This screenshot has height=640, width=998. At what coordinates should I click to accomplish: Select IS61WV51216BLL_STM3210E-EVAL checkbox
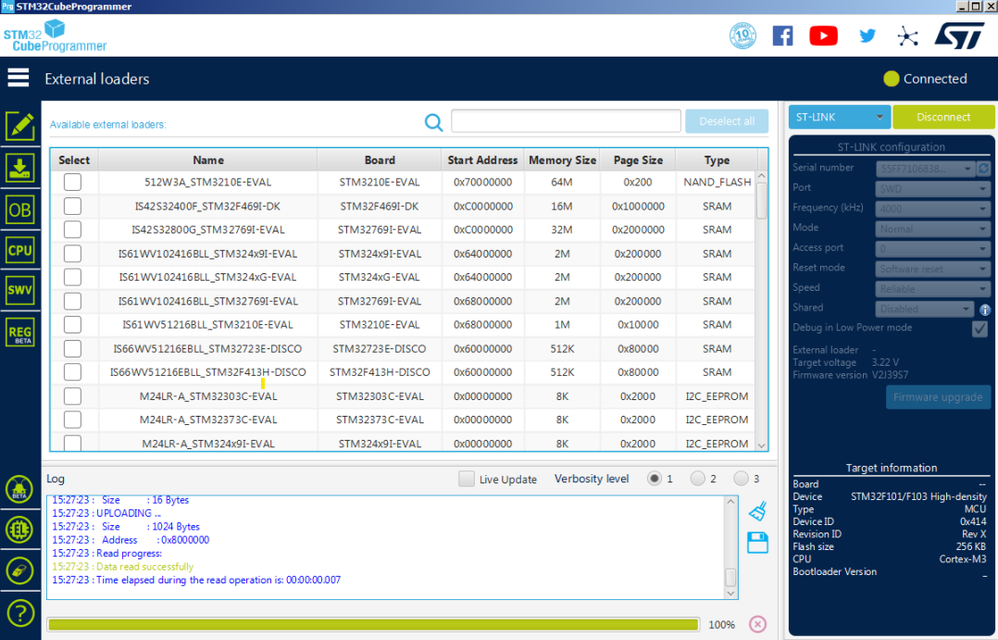[73, 324]
